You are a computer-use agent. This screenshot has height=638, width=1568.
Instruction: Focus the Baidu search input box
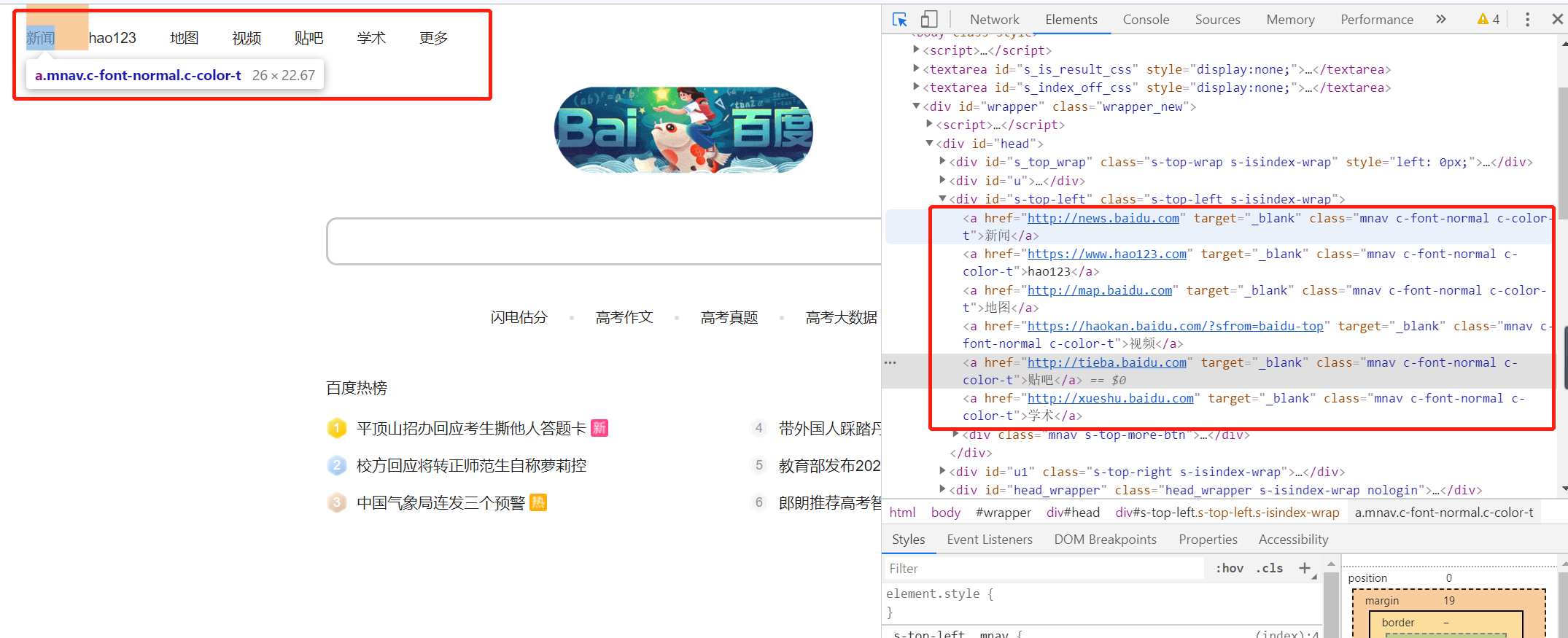[604, 241]
